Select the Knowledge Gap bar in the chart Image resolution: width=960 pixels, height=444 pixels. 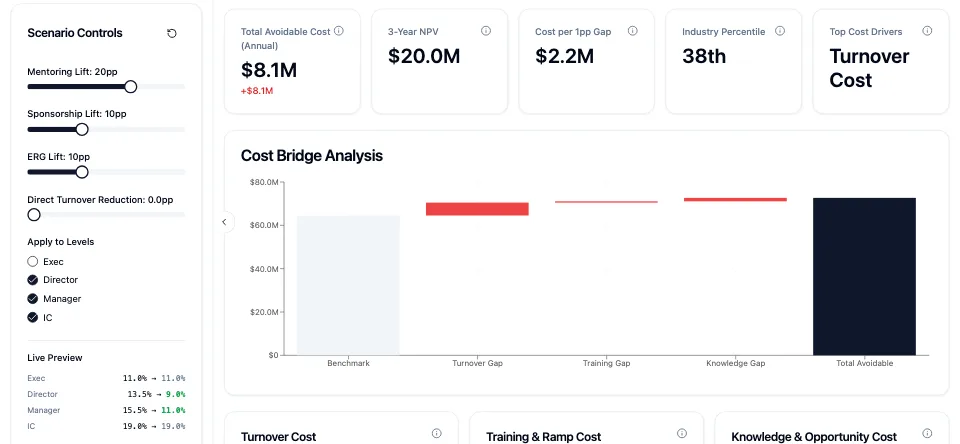[x=735, y=199]
